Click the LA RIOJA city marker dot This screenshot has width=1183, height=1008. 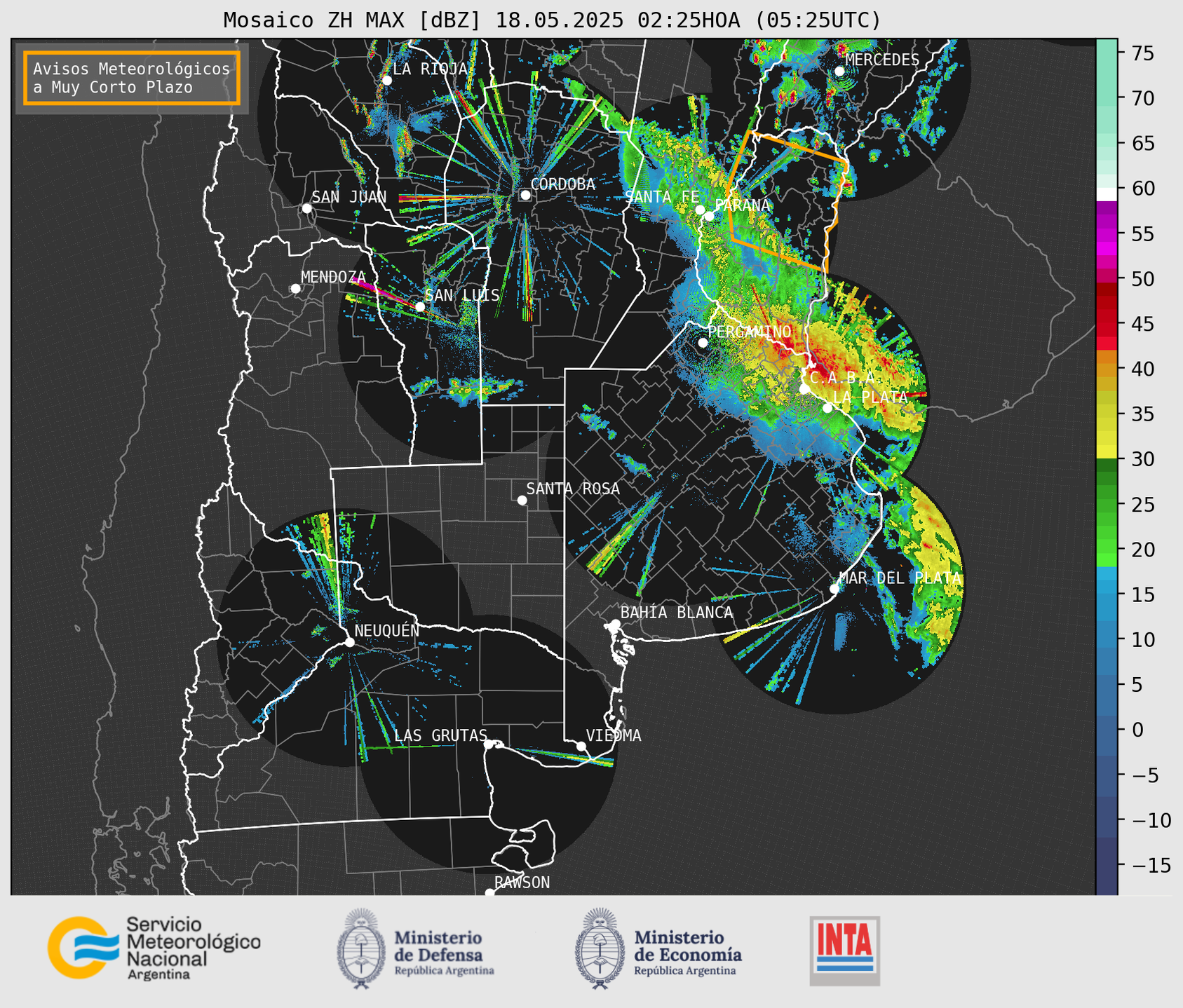[x=387, y=80]
